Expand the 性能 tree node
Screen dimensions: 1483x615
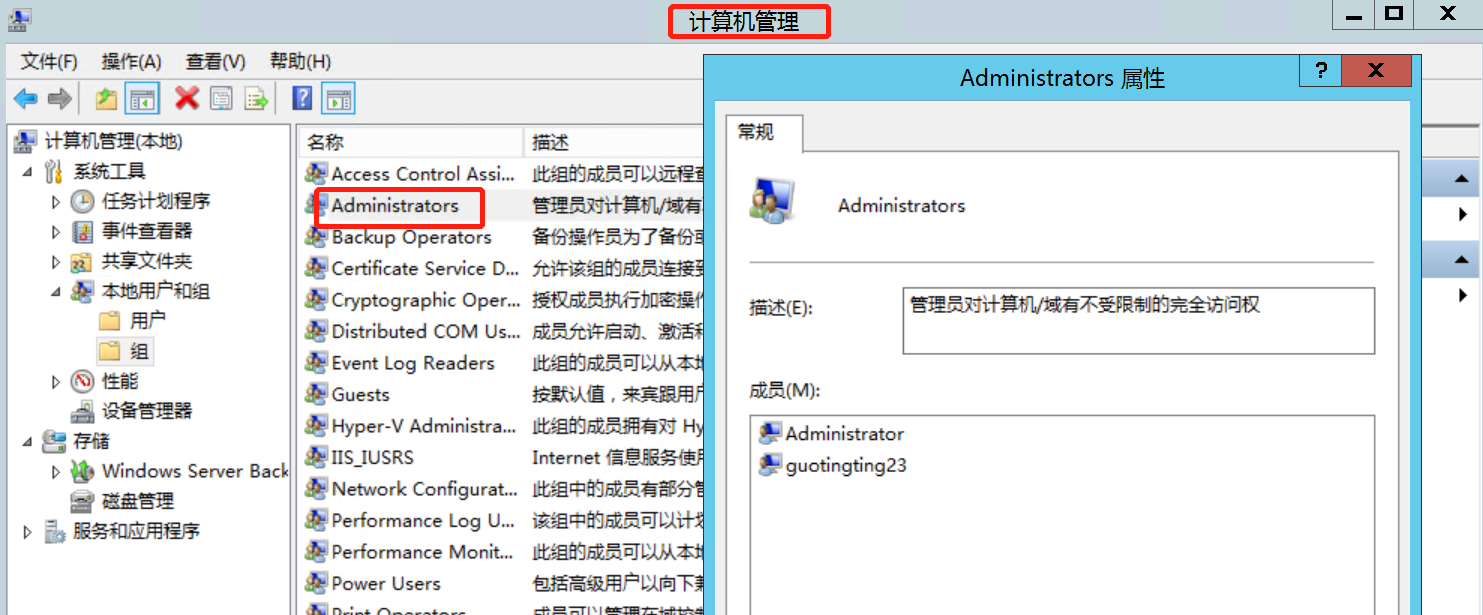pyautogui.click(x=56, y=382)
